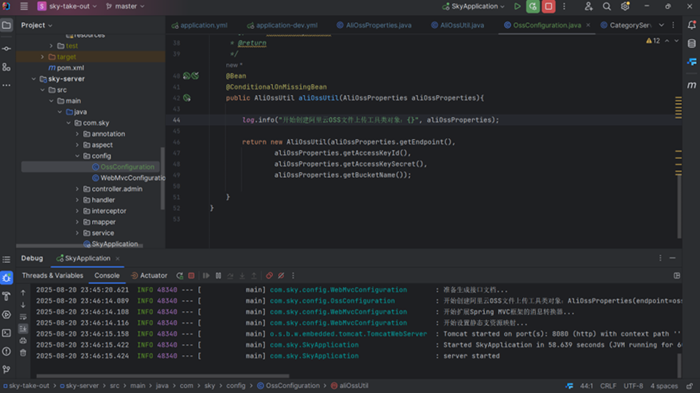Open the master branch dropdown

[125, 6]
